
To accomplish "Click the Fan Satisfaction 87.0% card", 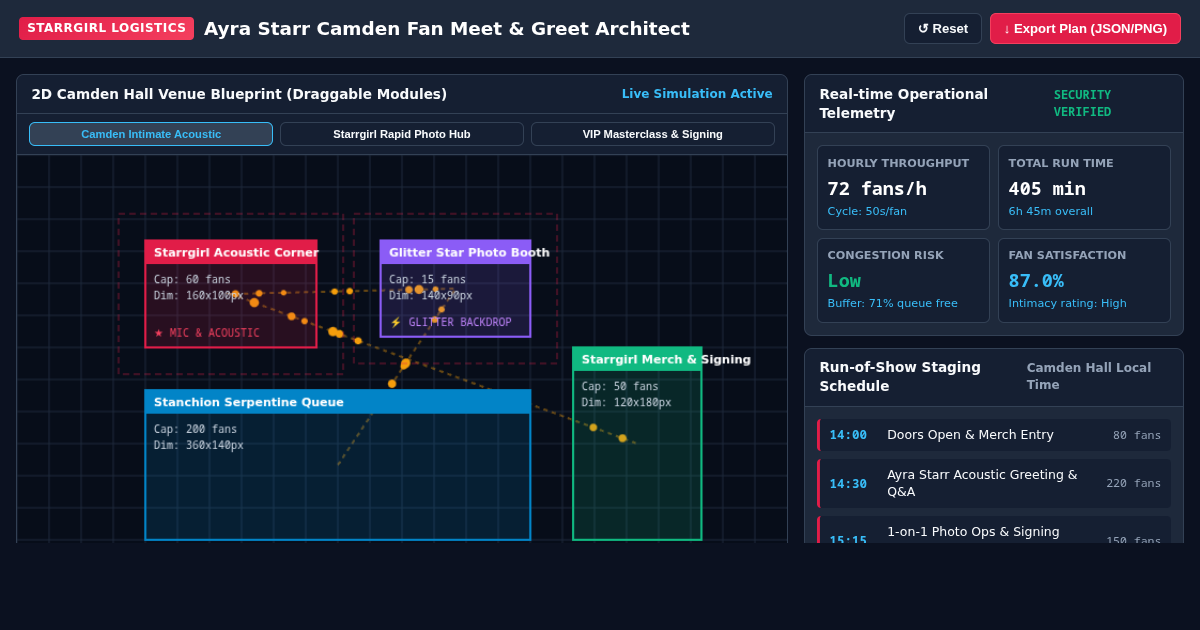I will pos(1084,280).
